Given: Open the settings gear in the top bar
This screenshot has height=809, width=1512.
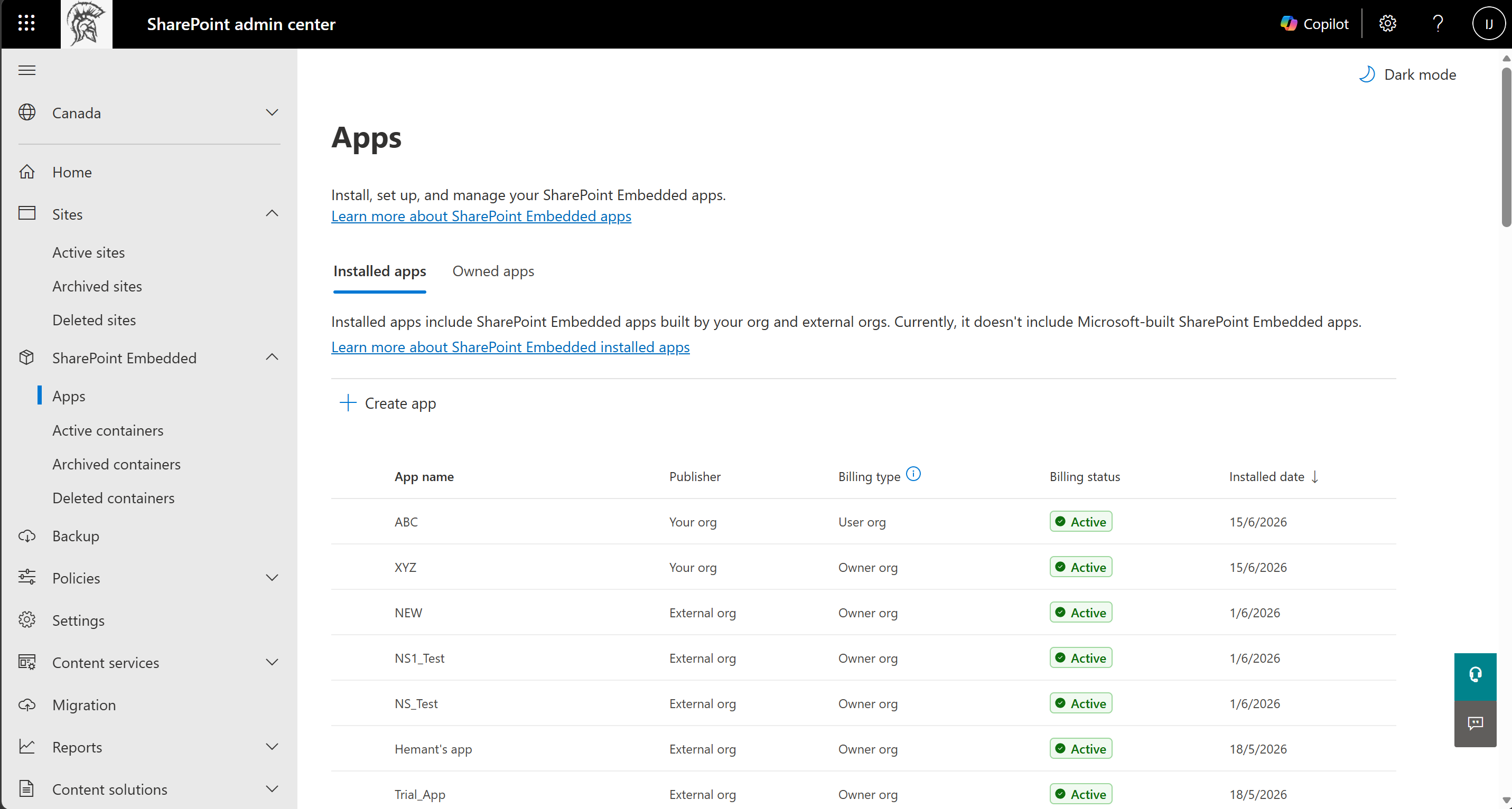Looking at the screenshot, I should coord(1387,24).
